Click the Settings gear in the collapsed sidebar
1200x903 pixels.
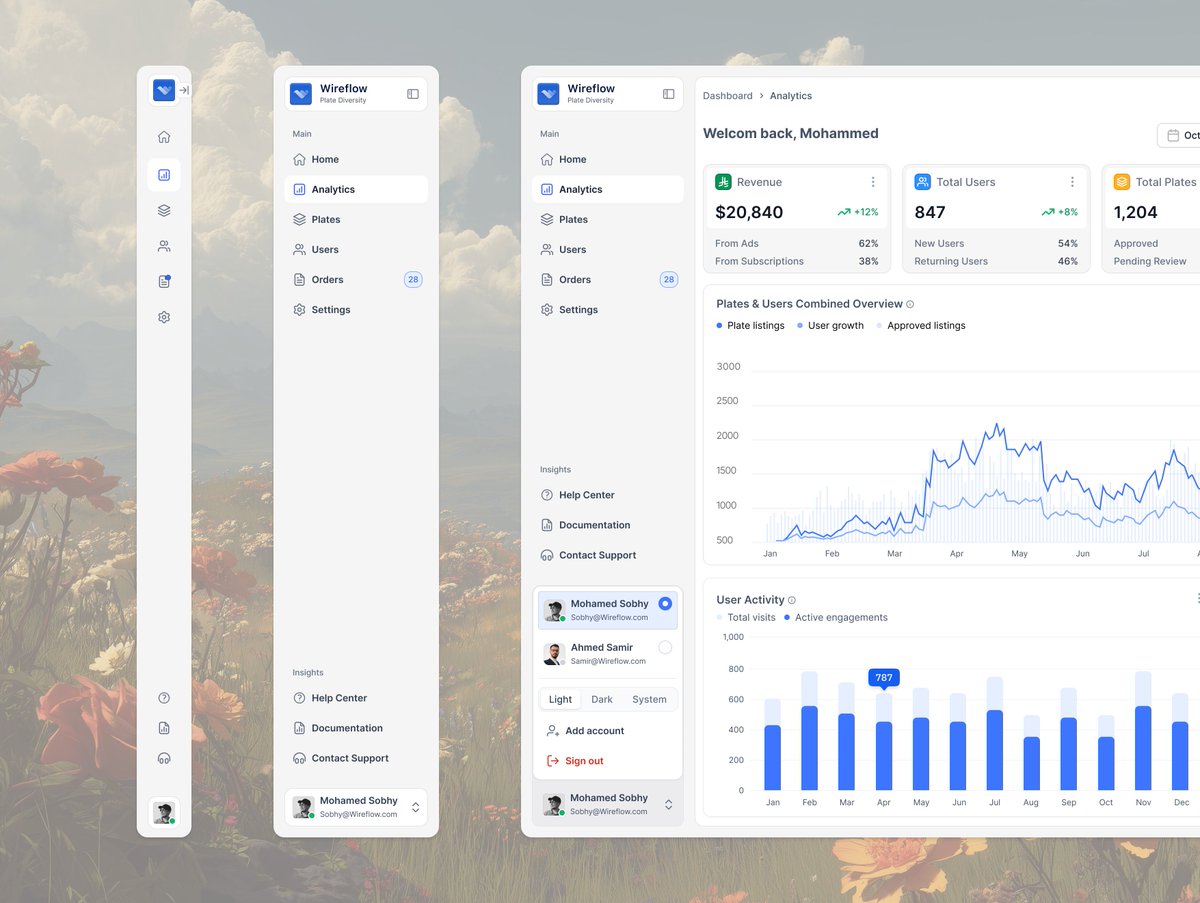pyautogui.click(x=164, y=316)
